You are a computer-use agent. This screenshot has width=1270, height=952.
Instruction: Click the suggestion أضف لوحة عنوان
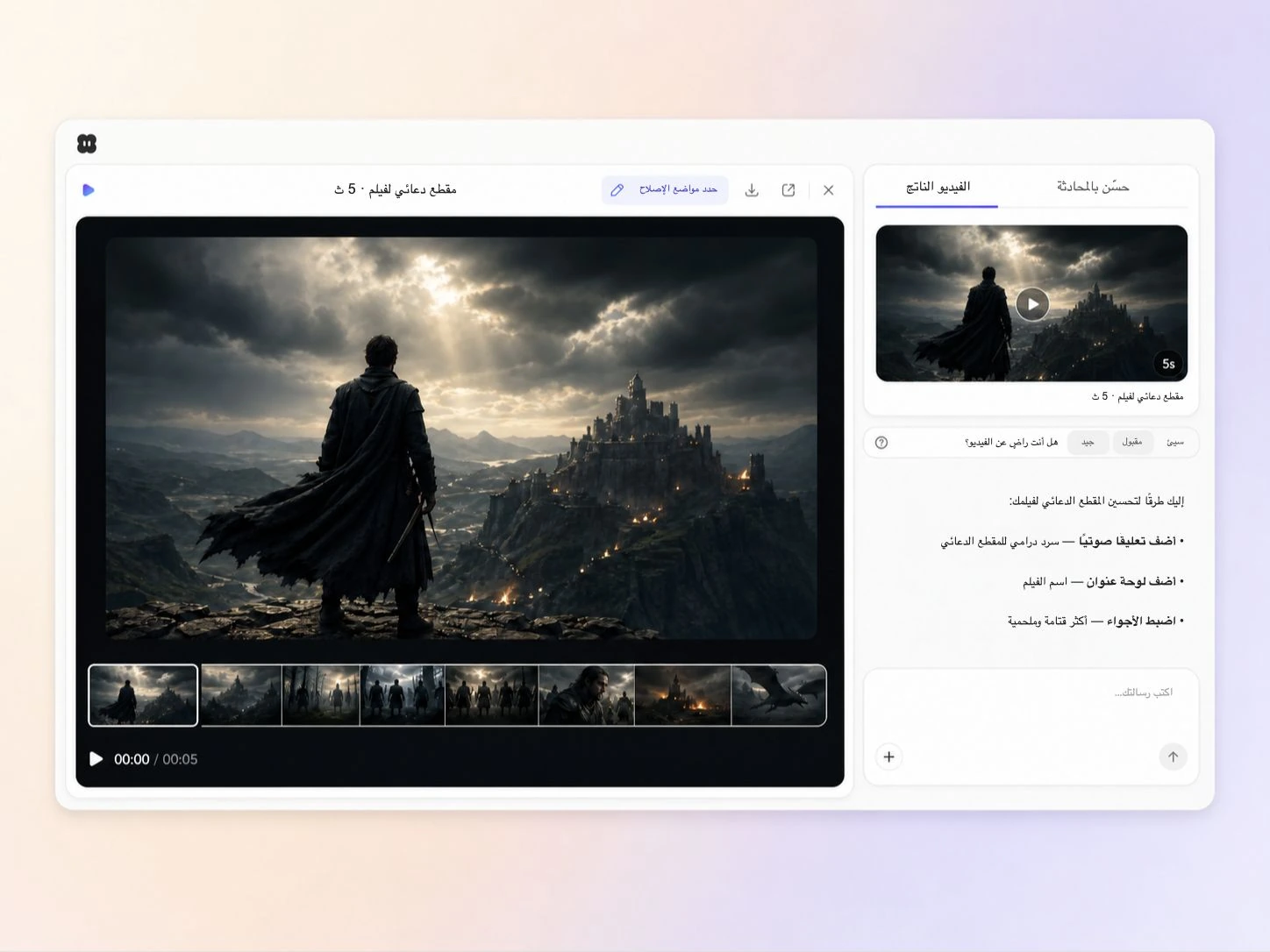[x=1103, y=582]
